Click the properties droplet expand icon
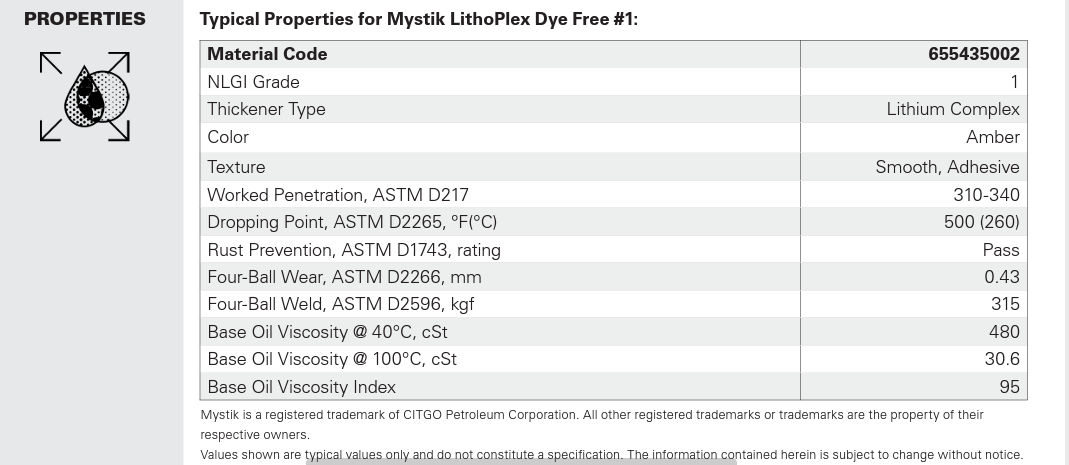The image size is (1069, 465). pyautogui.click(x=85, y=97)
